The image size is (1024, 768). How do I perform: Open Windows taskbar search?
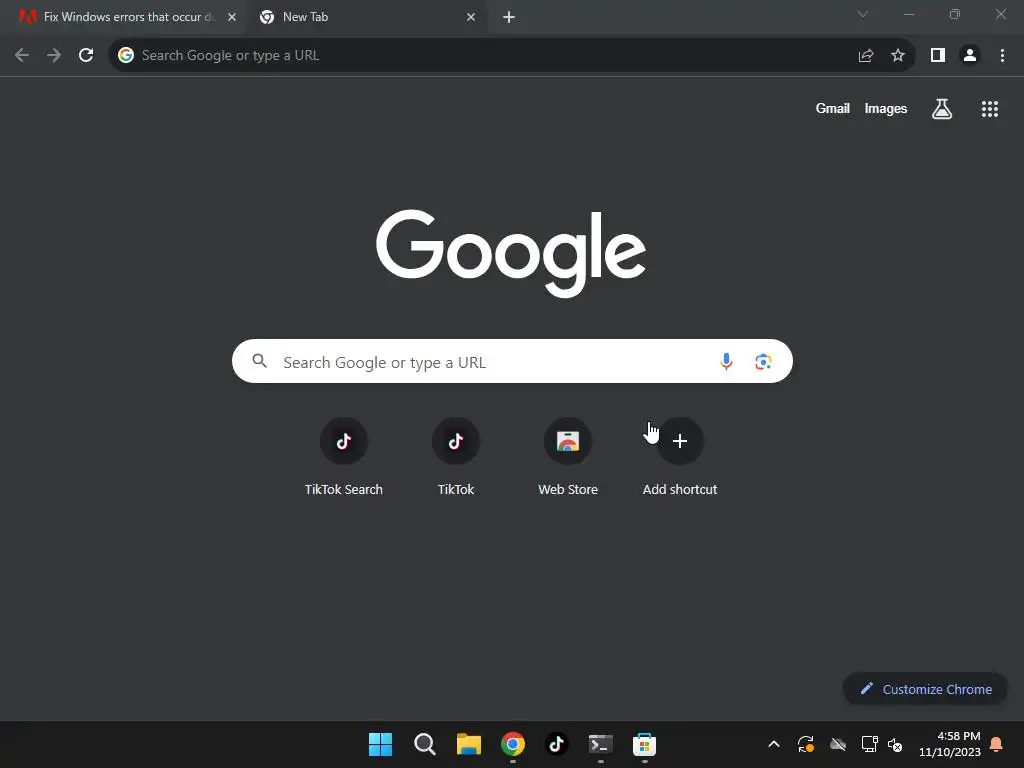click(424, 744)
